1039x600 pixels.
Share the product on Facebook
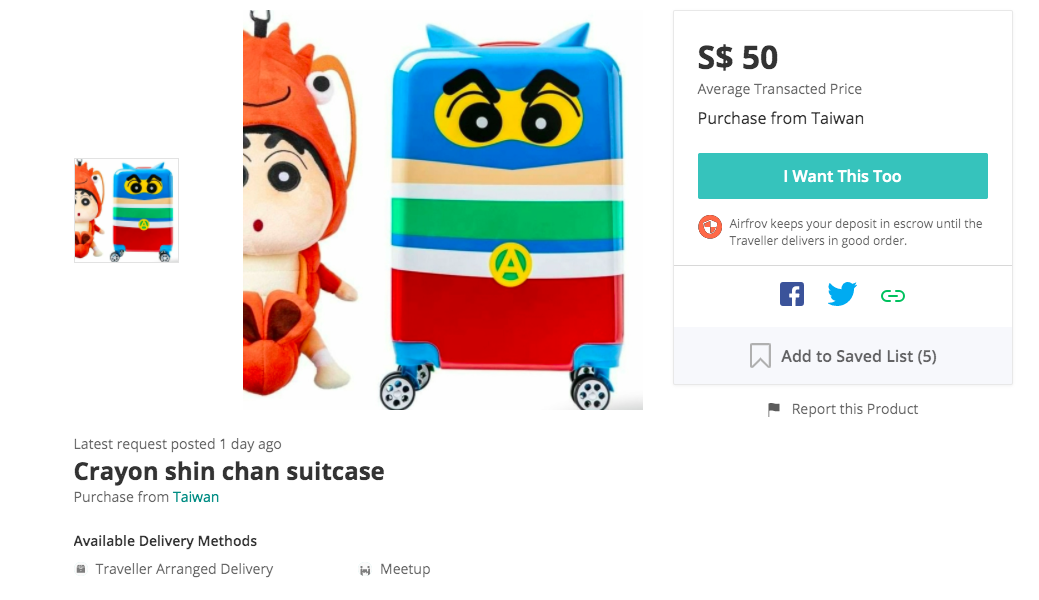(792, 295)
